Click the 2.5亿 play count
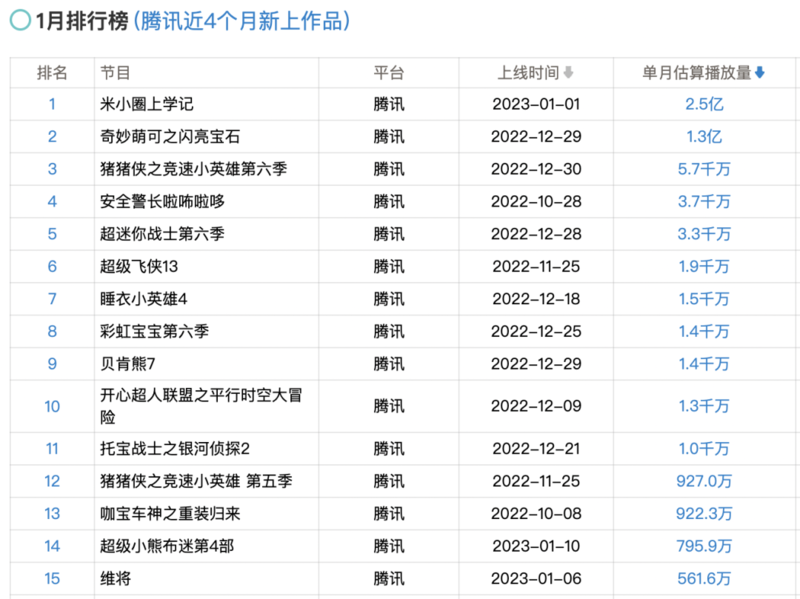The image size is (800, 599). pos(704,104)
